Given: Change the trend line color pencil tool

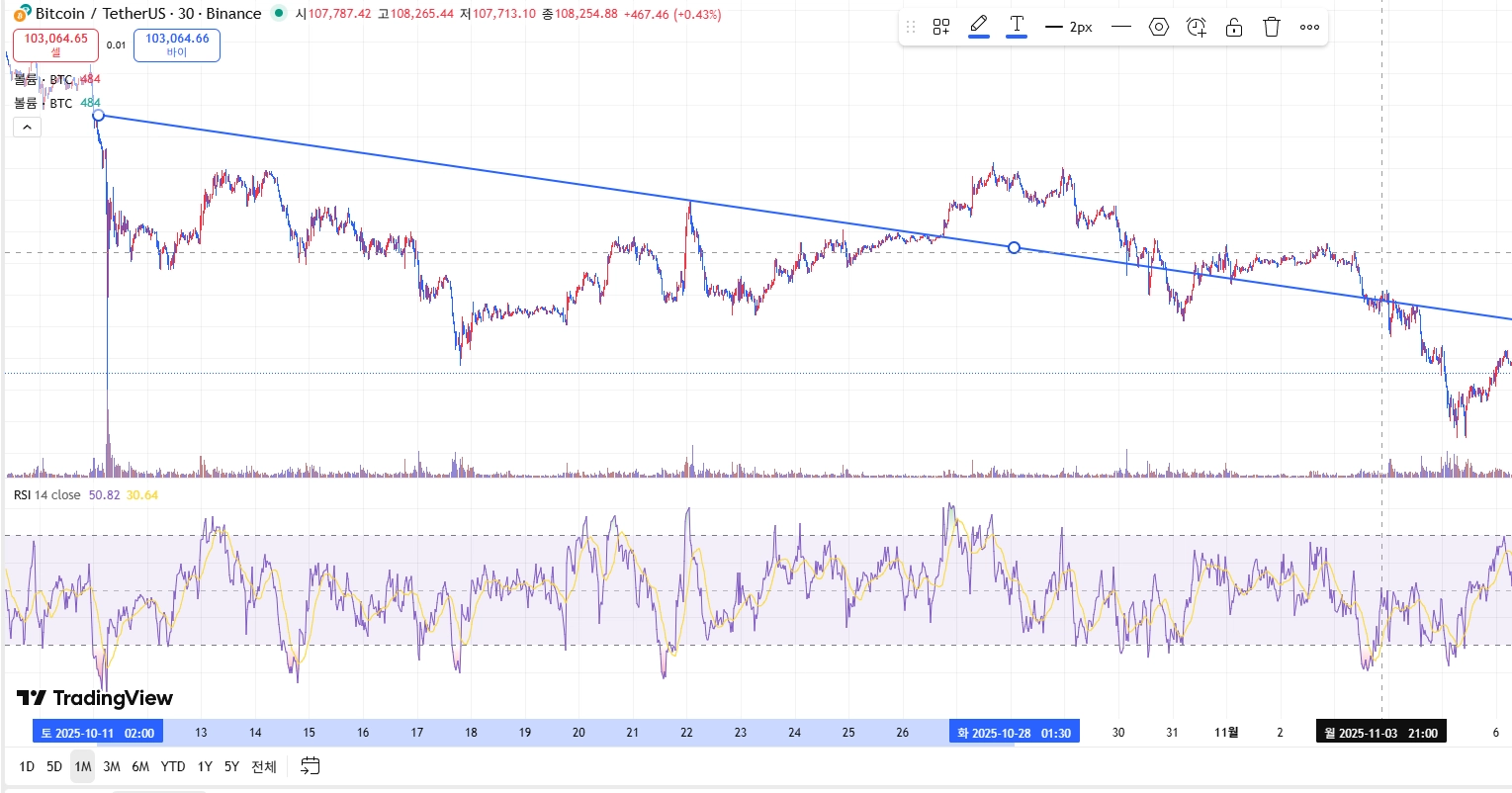Looking at the screenshot, I should (979, 27).
